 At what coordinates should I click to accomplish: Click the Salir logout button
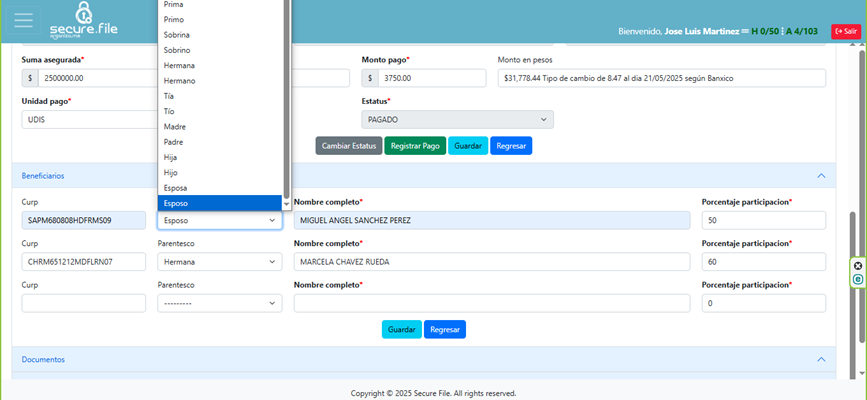coord(845,31)
